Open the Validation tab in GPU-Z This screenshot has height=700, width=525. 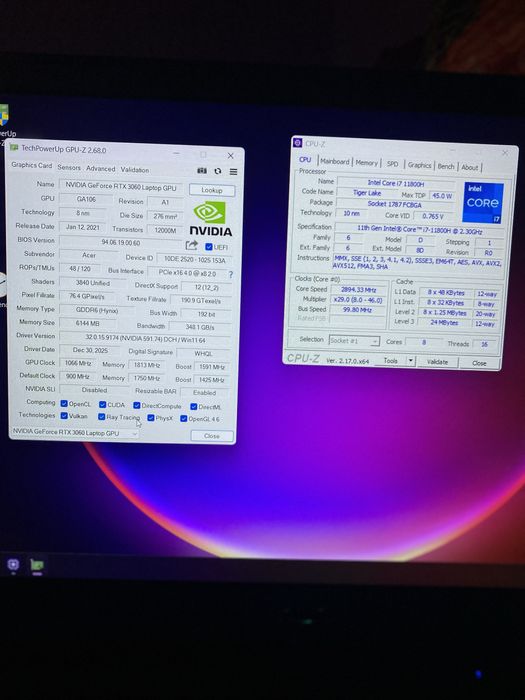pos(135,170)
